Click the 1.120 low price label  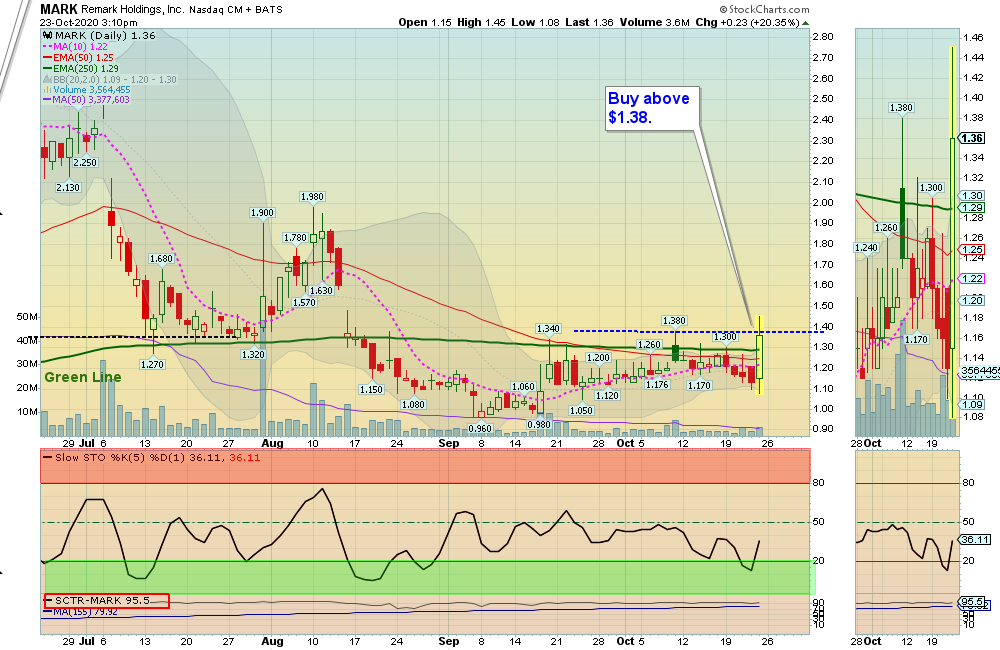tap(607, 395)
